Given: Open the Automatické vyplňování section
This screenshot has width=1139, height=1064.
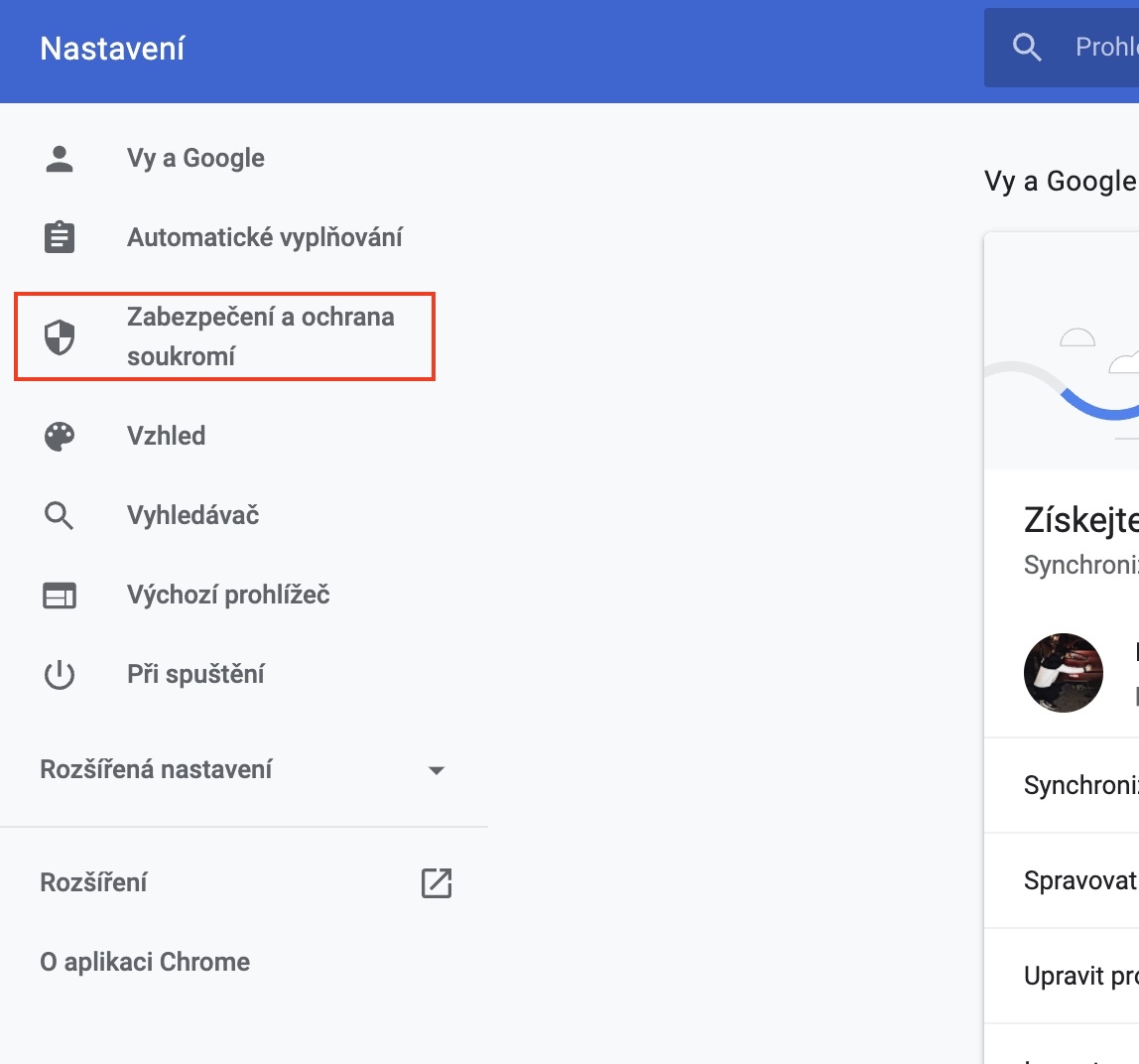Looking at the screenshot, I should click(264, 238).
